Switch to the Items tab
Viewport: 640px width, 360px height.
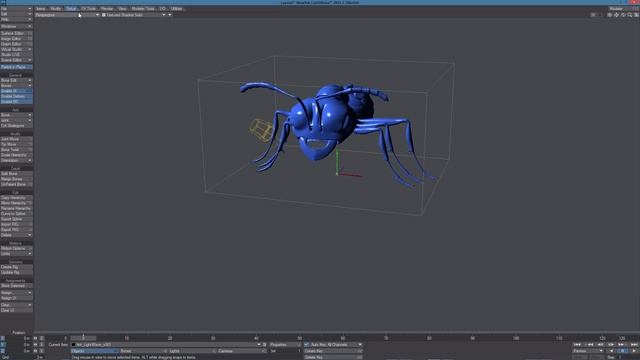tap(41, 9)
